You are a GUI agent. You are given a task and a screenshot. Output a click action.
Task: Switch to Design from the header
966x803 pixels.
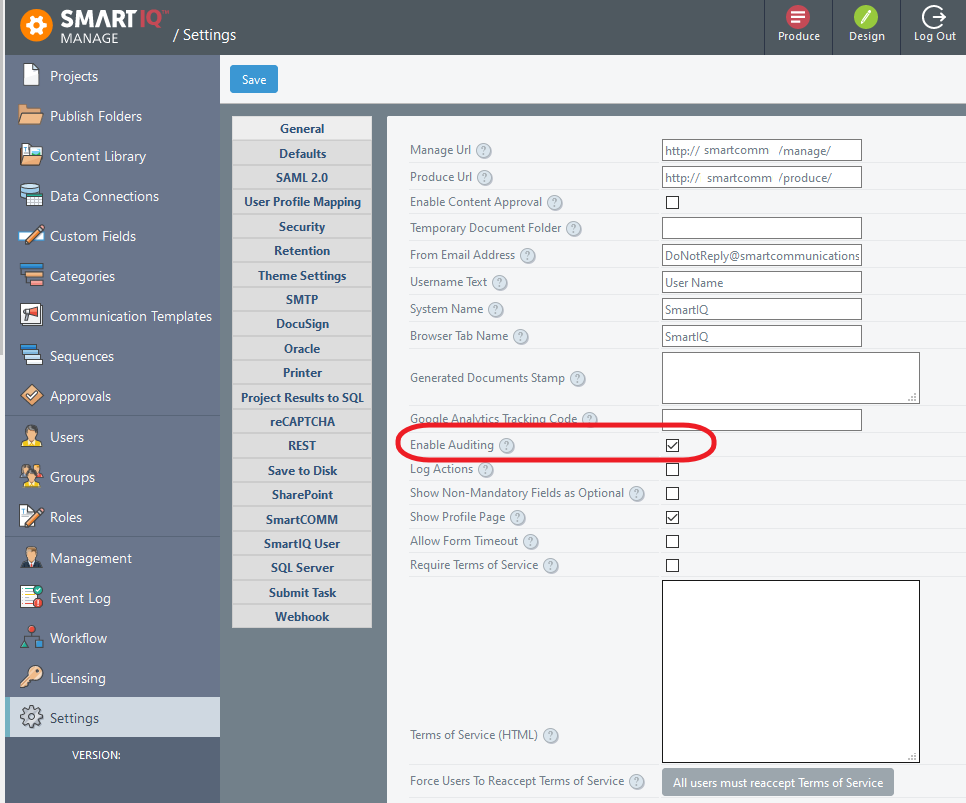[866, 24]
